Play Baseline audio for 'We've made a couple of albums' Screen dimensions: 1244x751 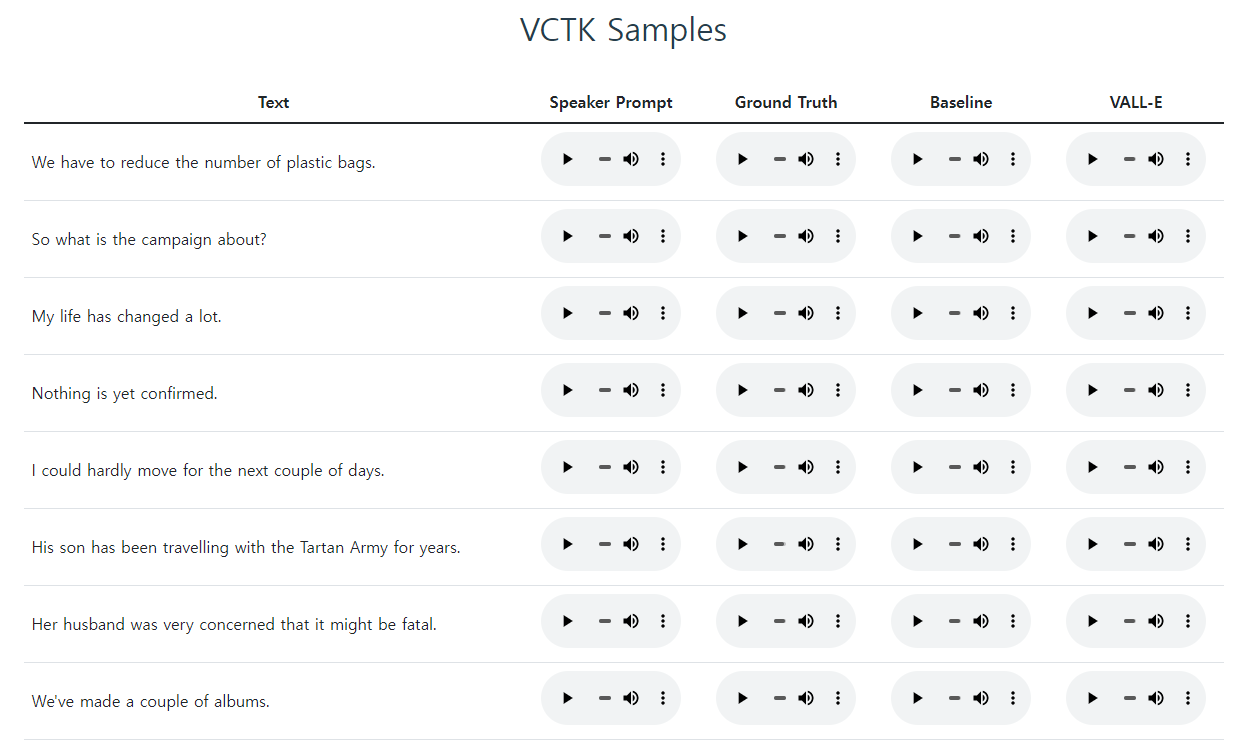pyautogui.click(x=917, y=698)
